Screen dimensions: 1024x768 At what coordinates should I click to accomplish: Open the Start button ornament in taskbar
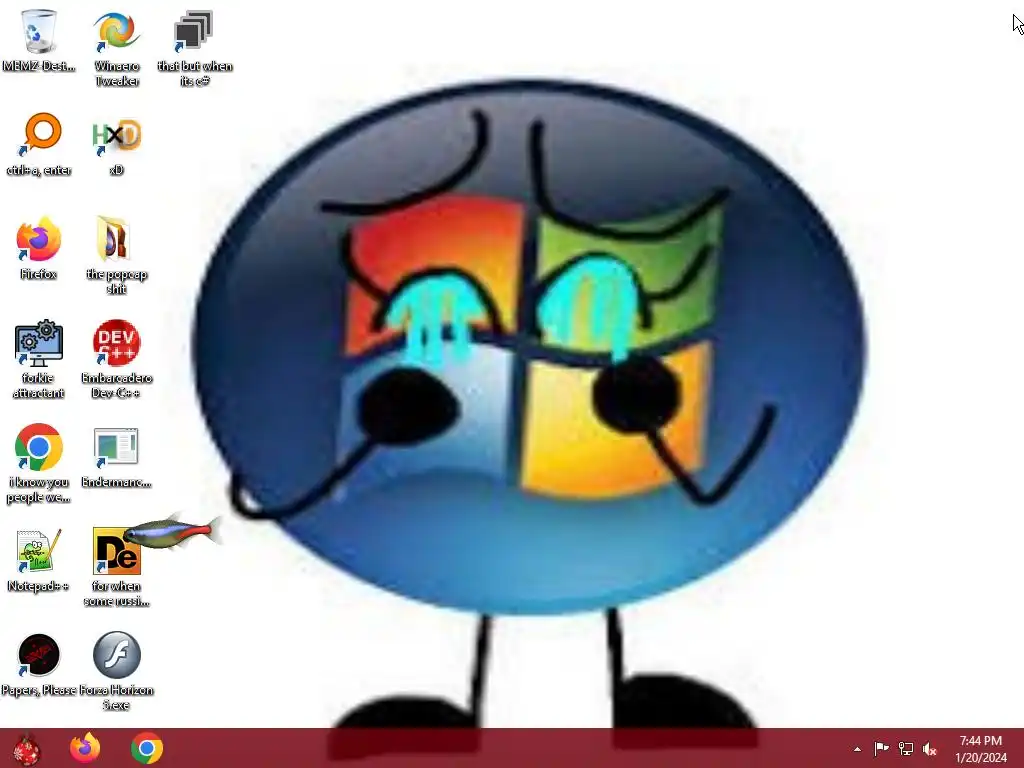click(26, 749)
